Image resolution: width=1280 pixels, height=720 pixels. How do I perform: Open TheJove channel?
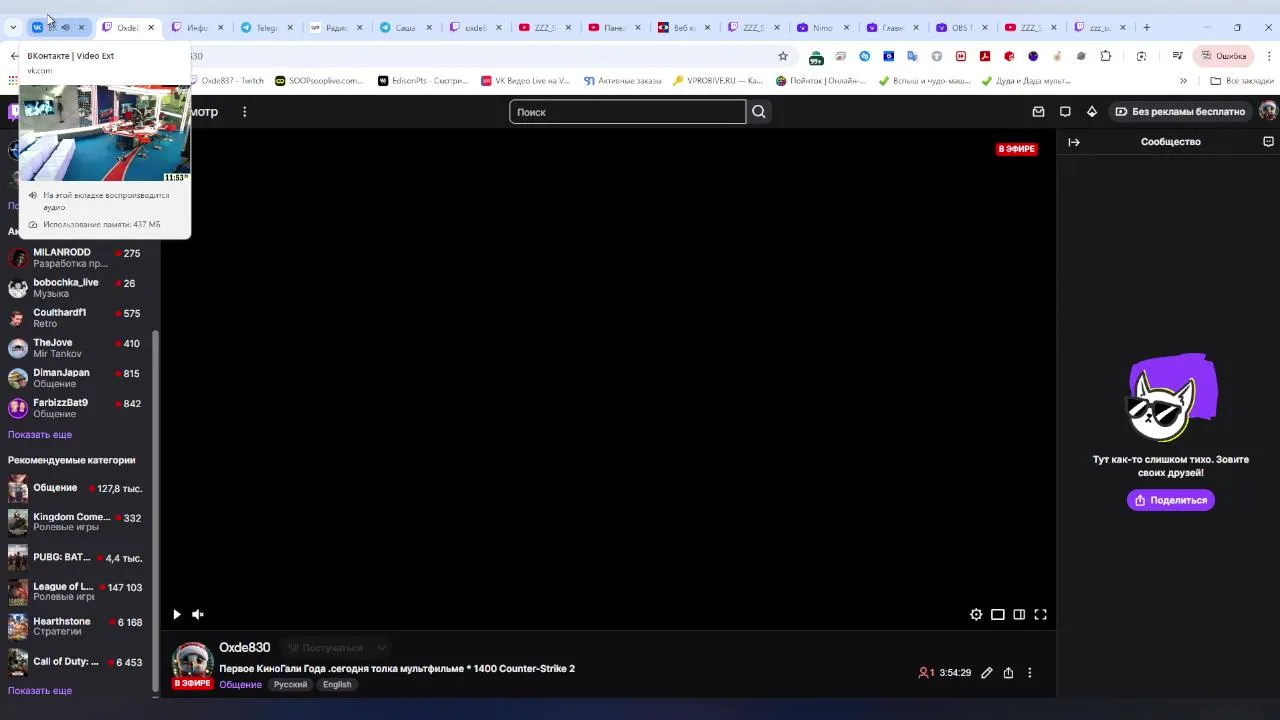pos(80,348)
